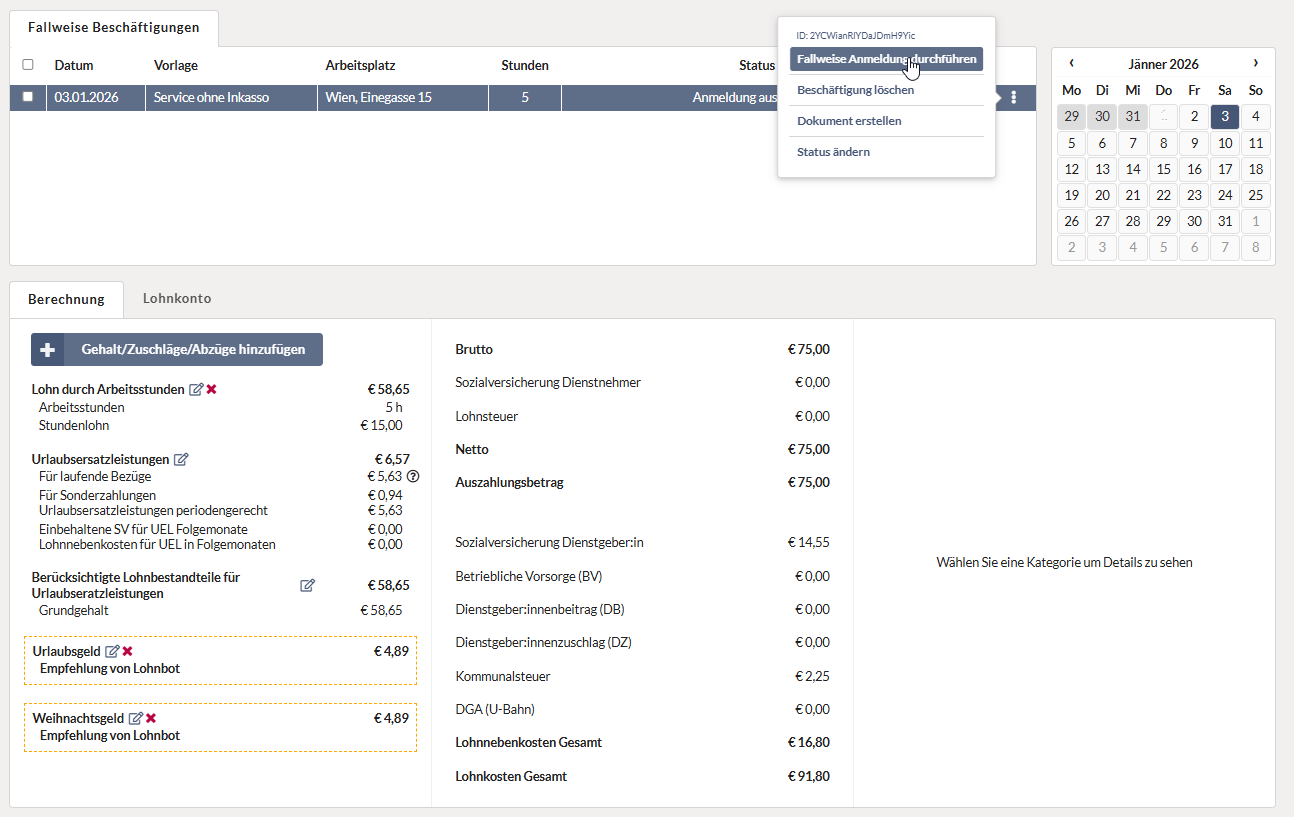The width and height of the screenshot is (1294, 817).
Task: Select calendar day 15 in Jänner 2026
Action: 1164,169
